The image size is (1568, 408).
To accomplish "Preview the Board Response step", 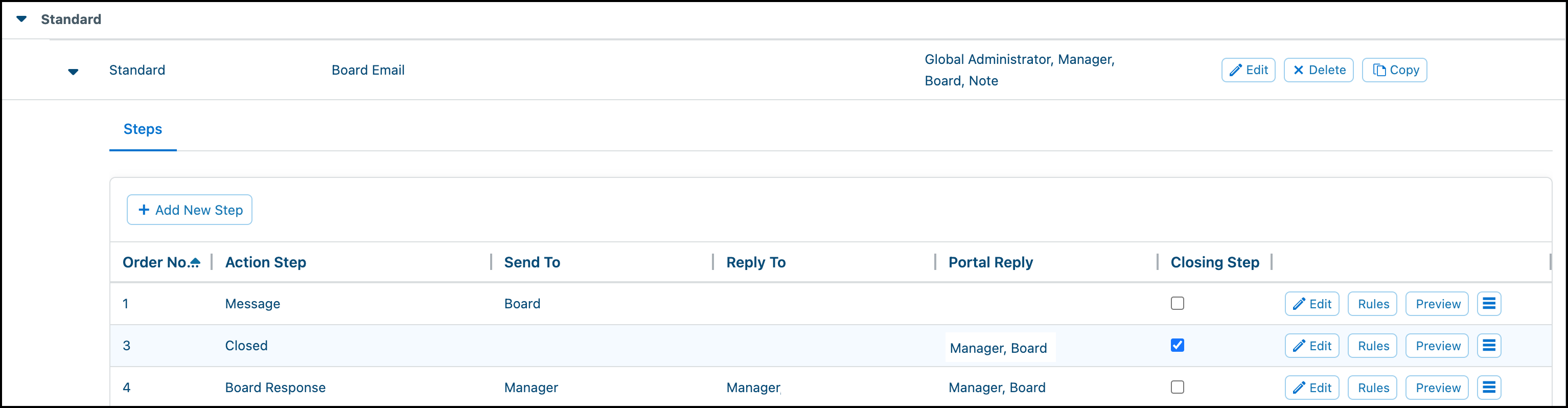I will 1437,388.
